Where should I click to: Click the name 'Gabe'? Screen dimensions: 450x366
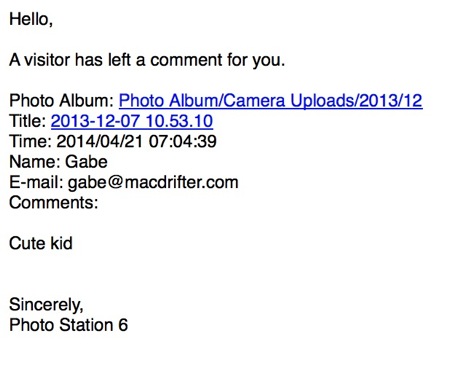point(86,162)
